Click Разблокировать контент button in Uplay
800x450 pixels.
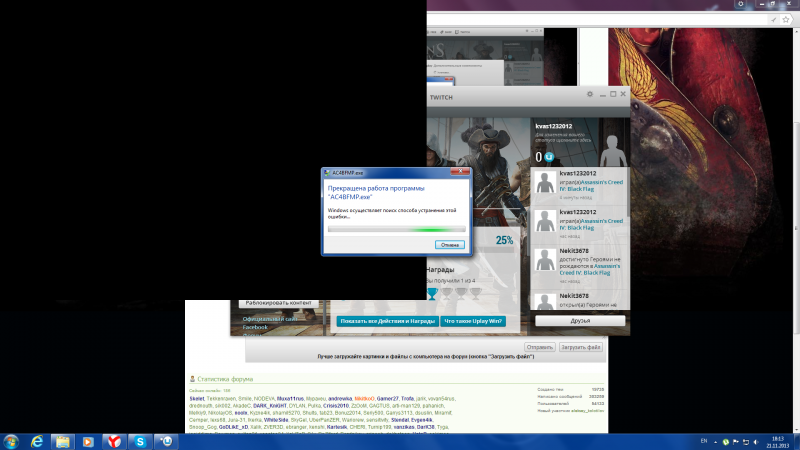click(279, 303)
